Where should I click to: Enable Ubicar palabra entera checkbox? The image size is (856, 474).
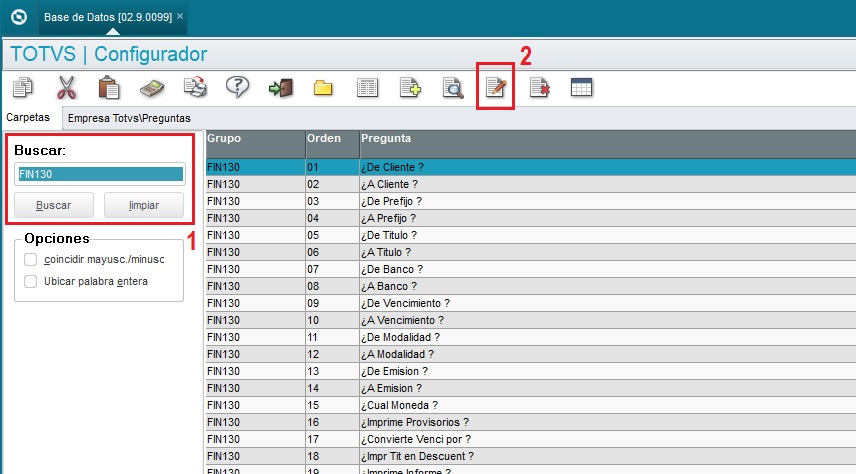pyautogui.click(x=31, y=281)
